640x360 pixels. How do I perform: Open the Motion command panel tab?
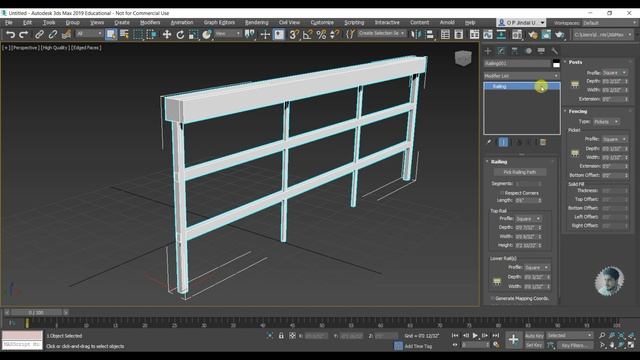(528, 51)
